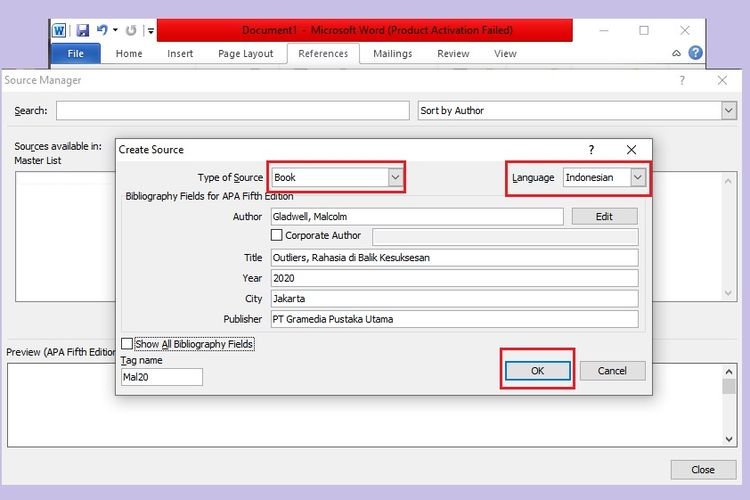
Task: Click the Title field with Outliers text
Action: 454,257
